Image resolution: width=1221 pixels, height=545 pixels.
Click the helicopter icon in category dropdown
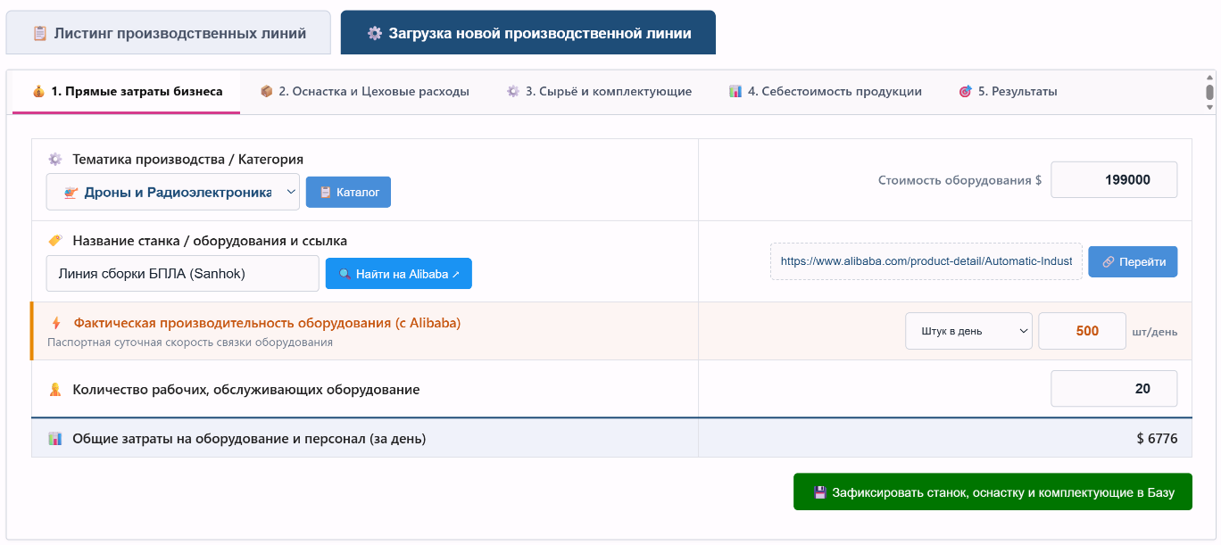tap(70, 193)
